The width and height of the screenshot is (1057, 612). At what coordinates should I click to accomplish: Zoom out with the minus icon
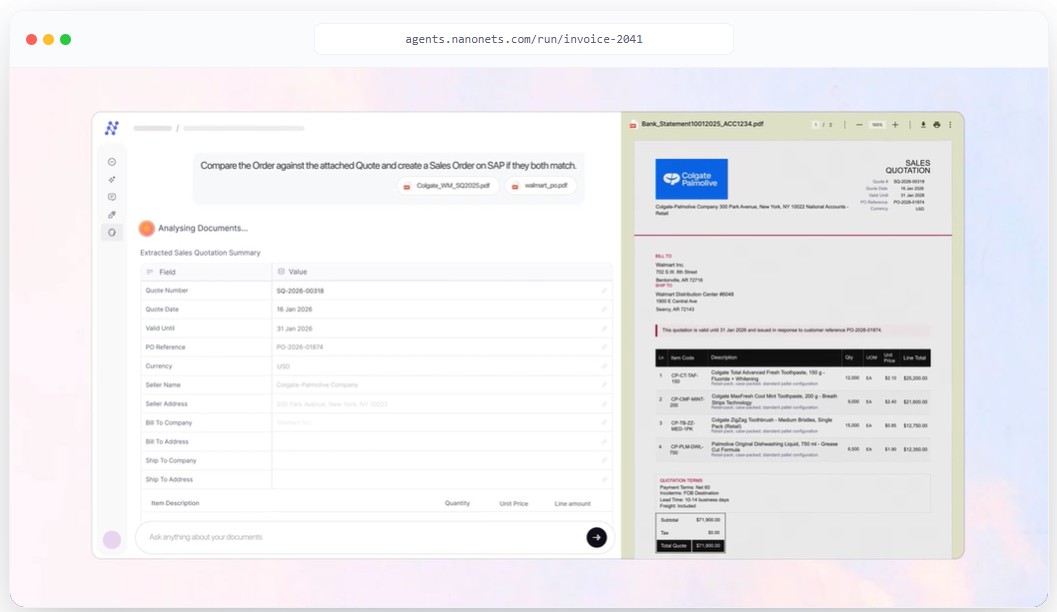click(859, 125)
